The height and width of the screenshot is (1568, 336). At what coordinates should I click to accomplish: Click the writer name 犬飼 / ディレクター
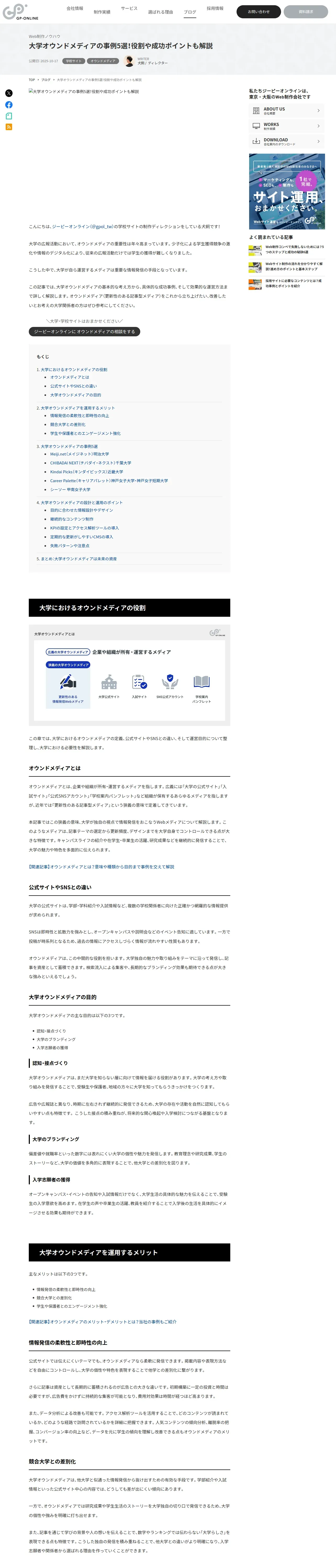pos(153,63)
